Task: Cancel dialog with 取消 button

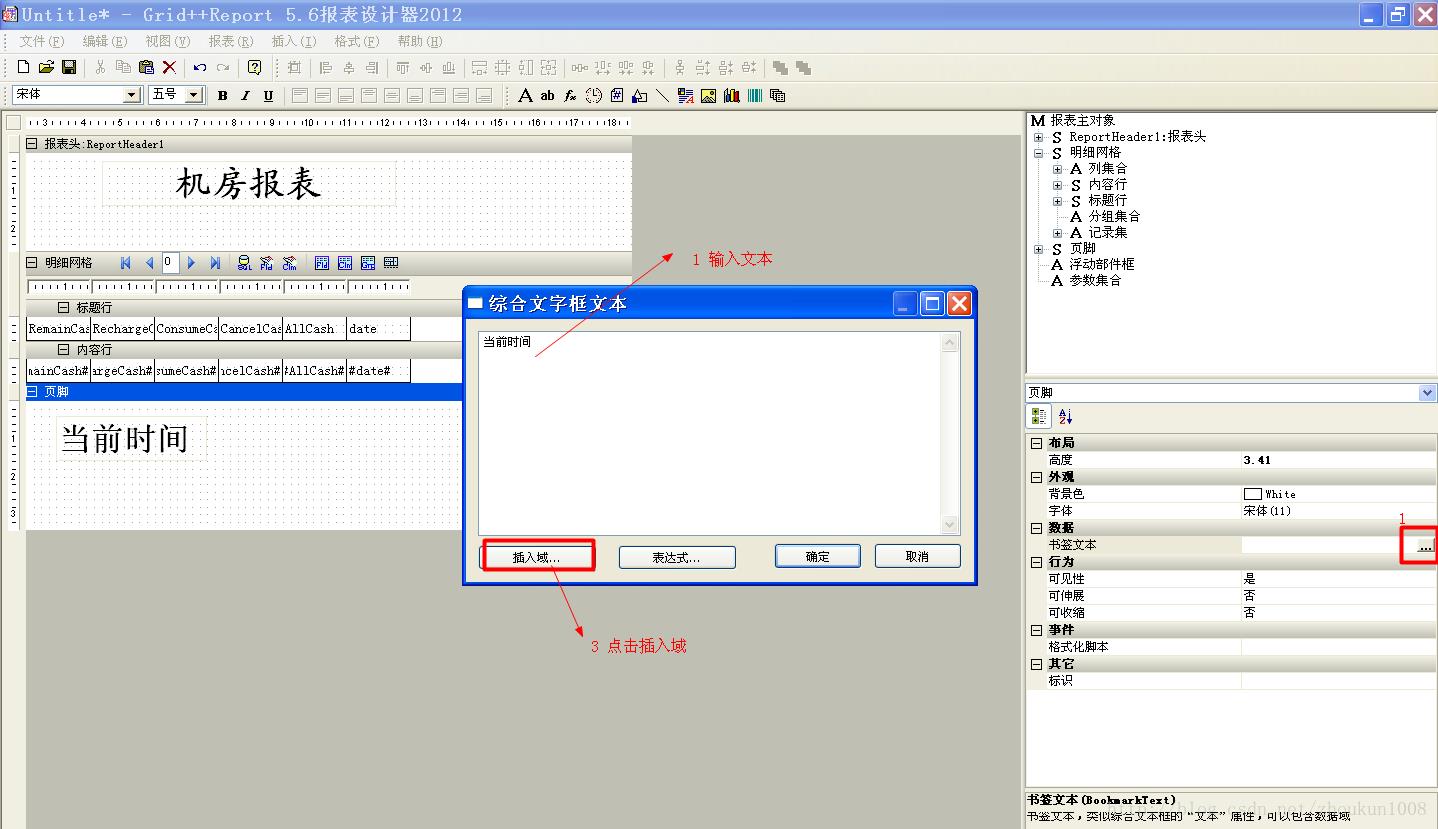Action: [x=918, y=556]
